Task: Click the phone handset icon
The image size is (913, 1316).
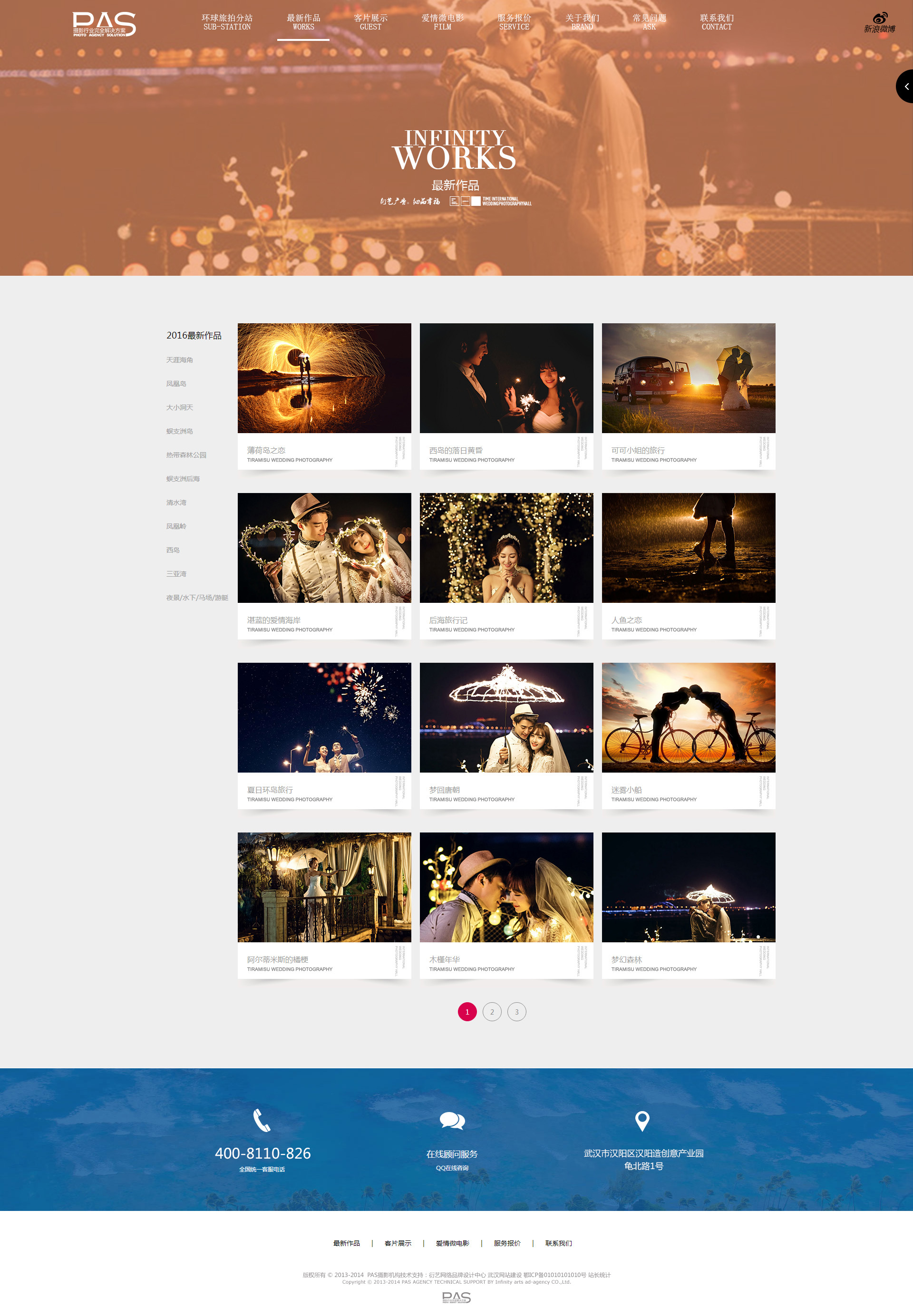Action: [262, 1120]
